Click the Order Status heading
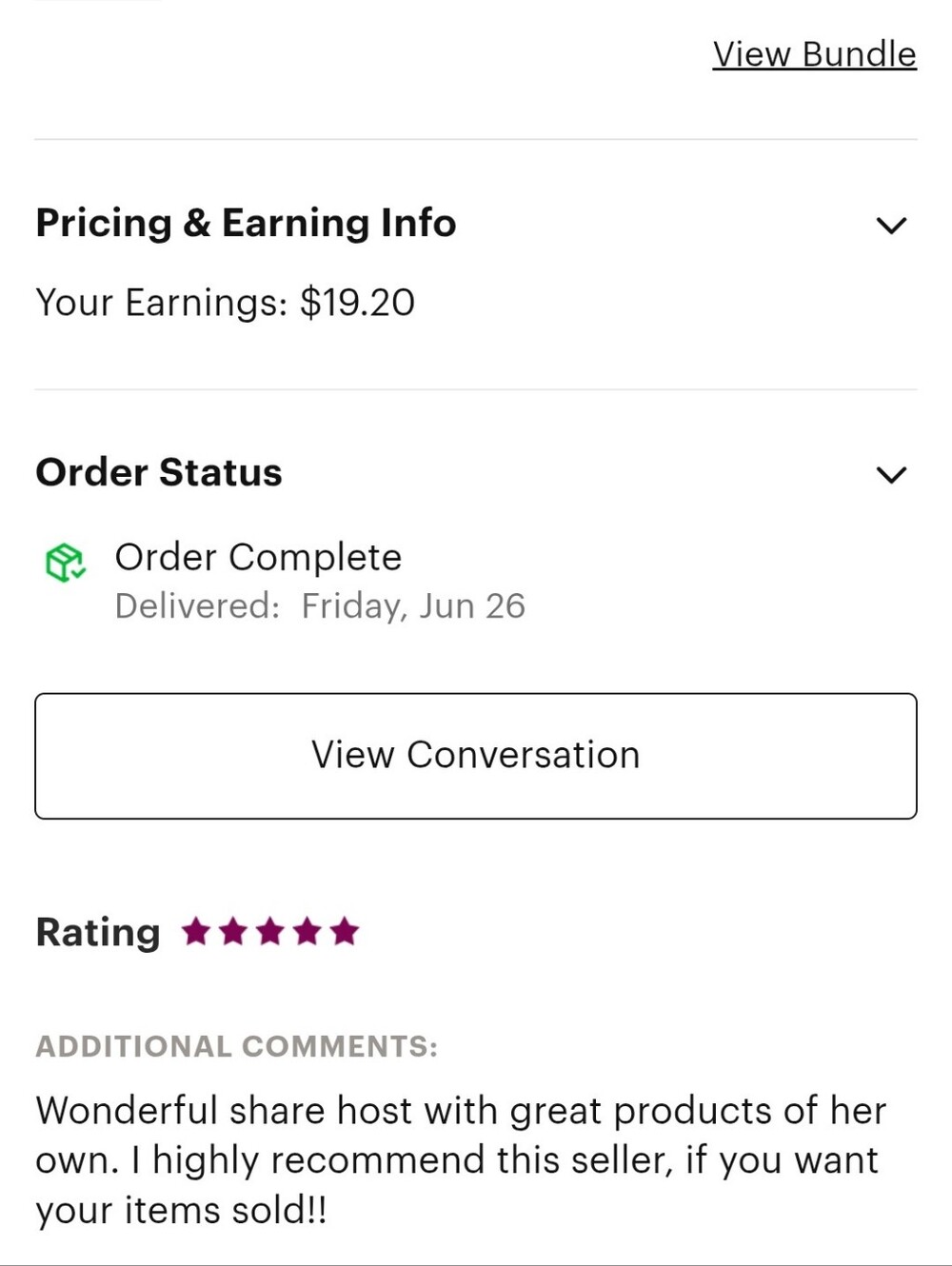Image resolution: width=952 pixels, height=1266 pixels. [x=159, y=472]
